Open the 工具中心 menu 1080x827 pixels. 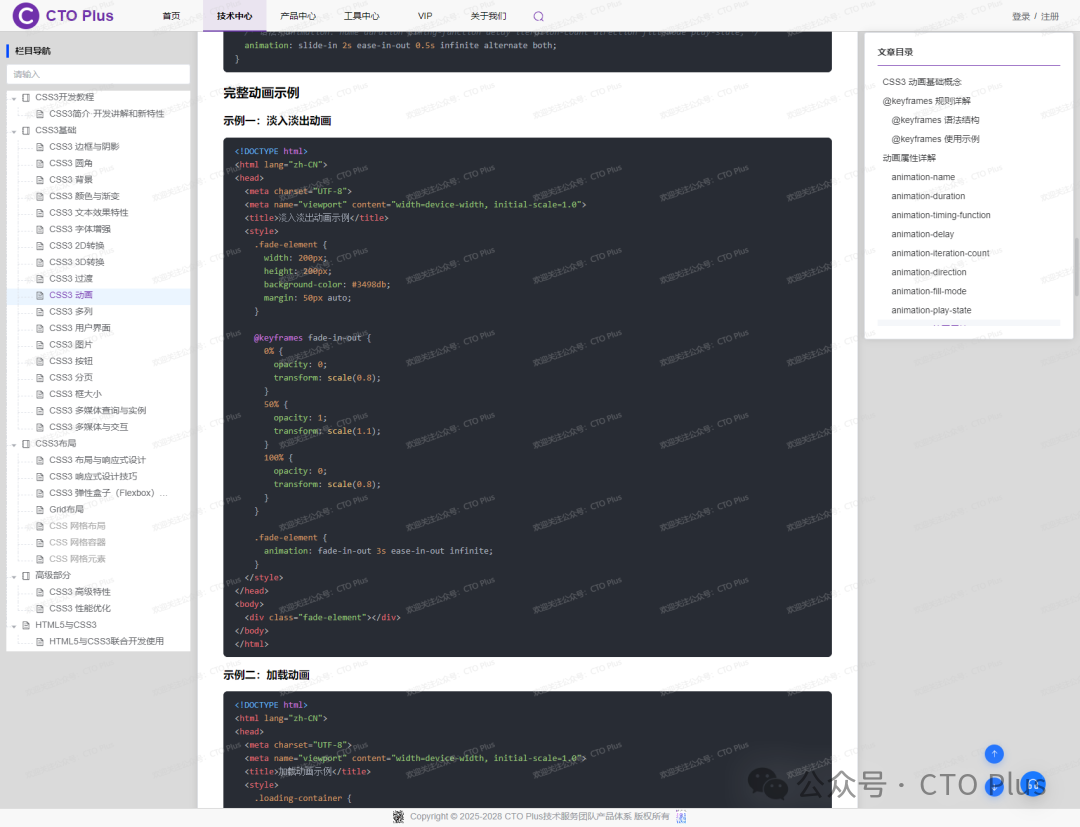362,16
